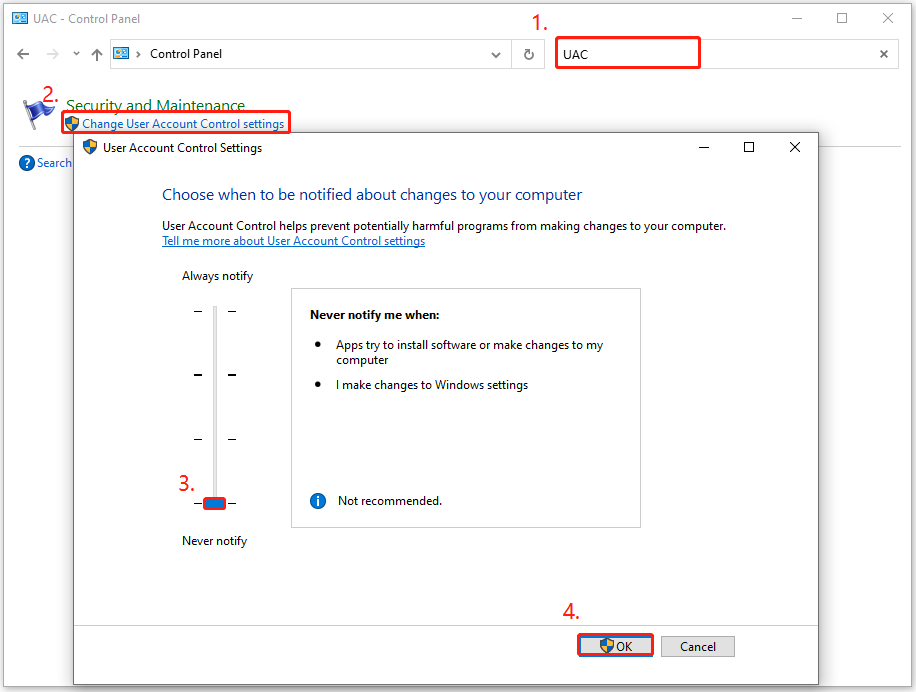
Task: Click the forward navigation arrow
Action: click(x=53, y=54)
